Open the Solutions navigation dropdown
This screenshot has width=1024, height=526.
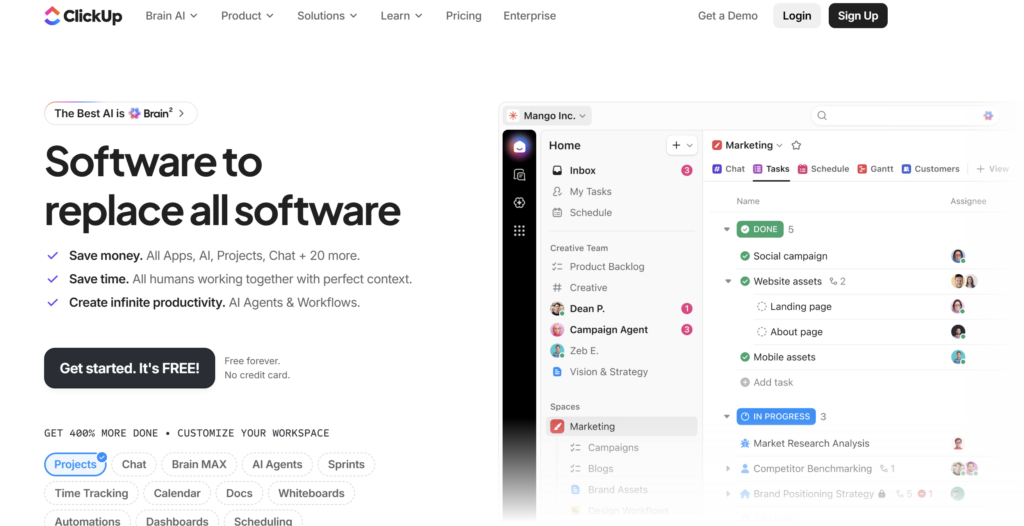click(327, 16)
